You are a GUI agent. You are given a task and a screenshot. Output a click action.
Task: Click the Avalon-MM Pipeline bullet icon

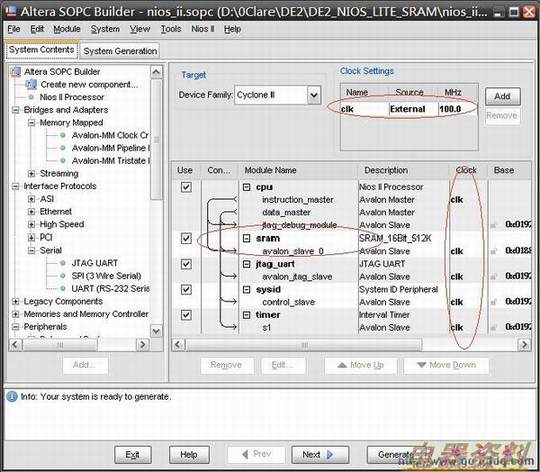click(63, 148)
